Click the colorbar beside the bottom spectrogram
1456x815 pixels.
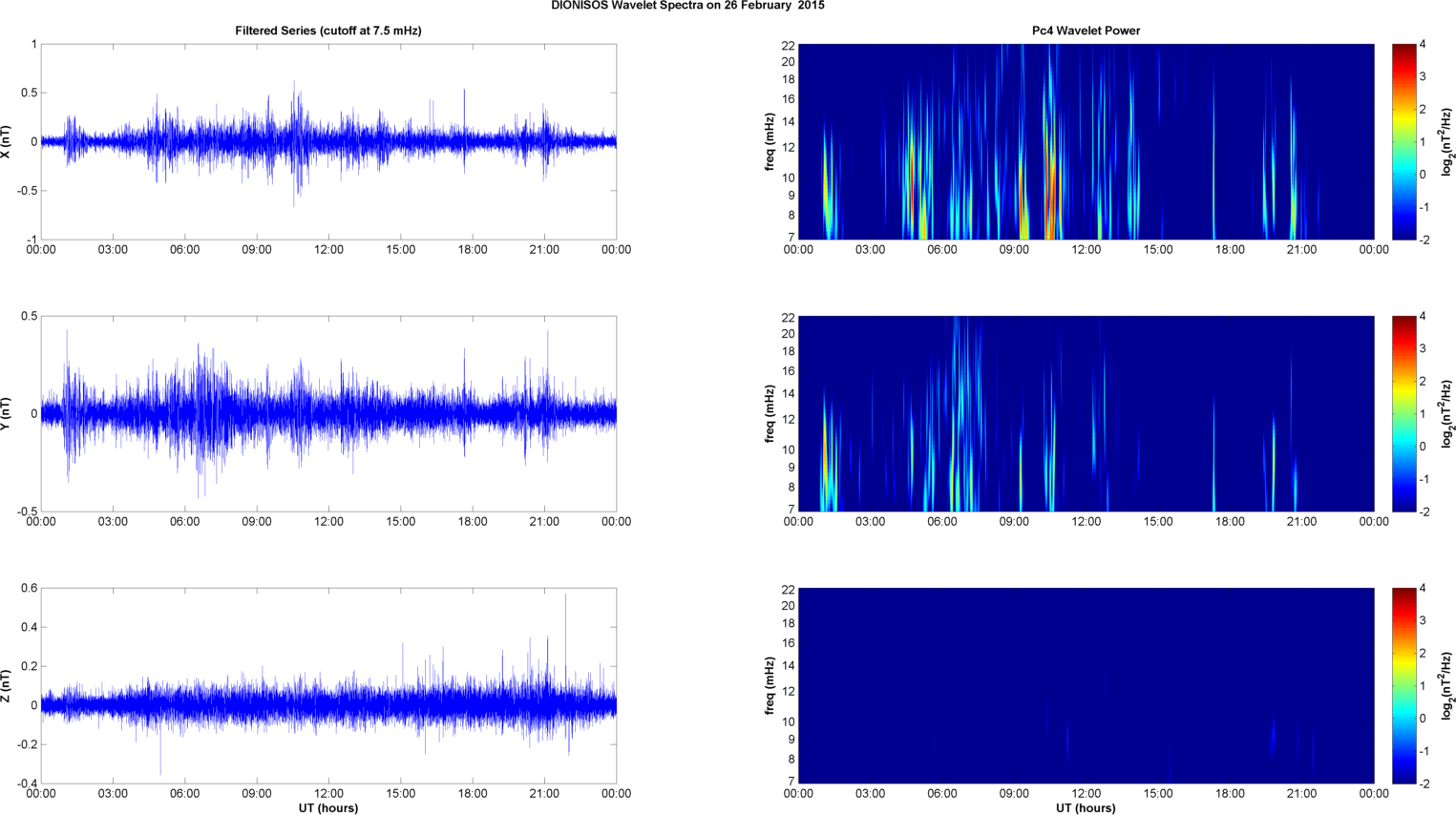click(1404, 685)
